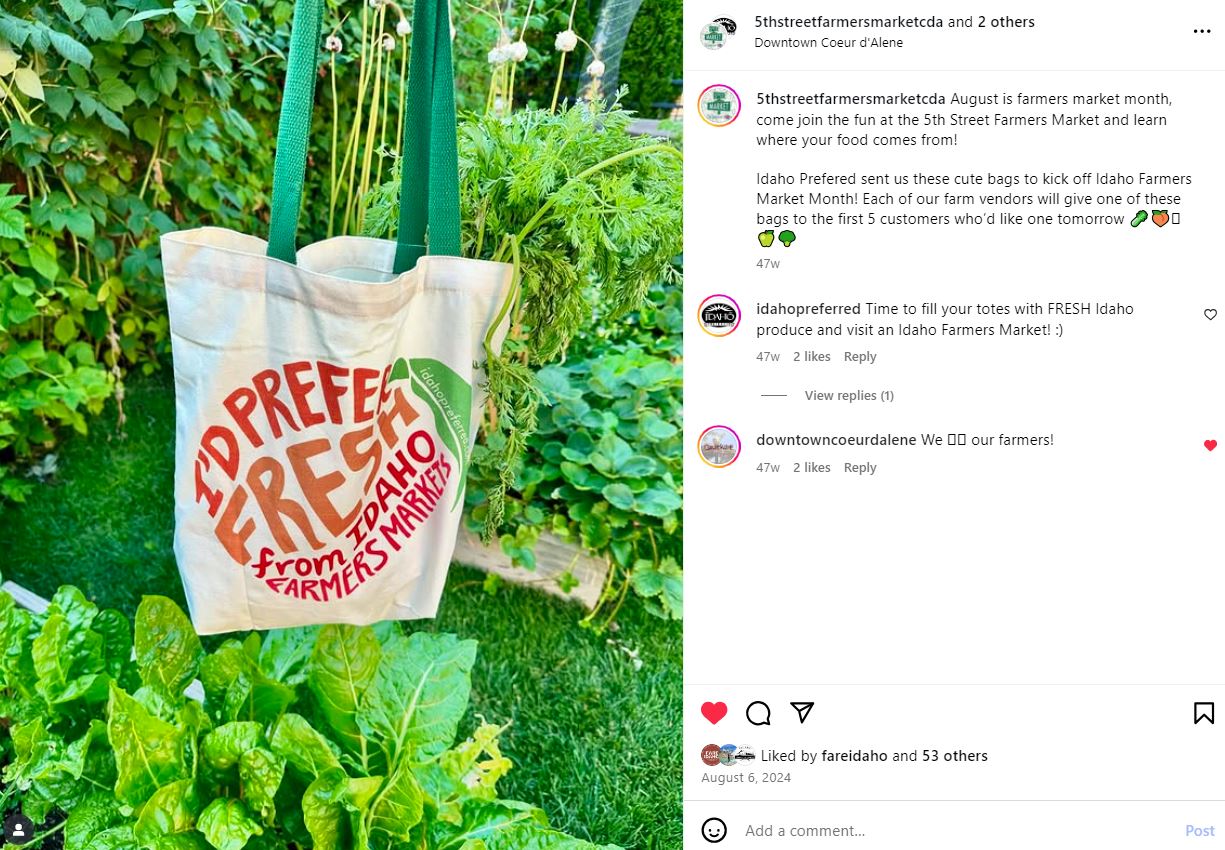Like the idahopreferred comment heart
This screenshot has width=1225, height=850.
[x=1210, y=315]
